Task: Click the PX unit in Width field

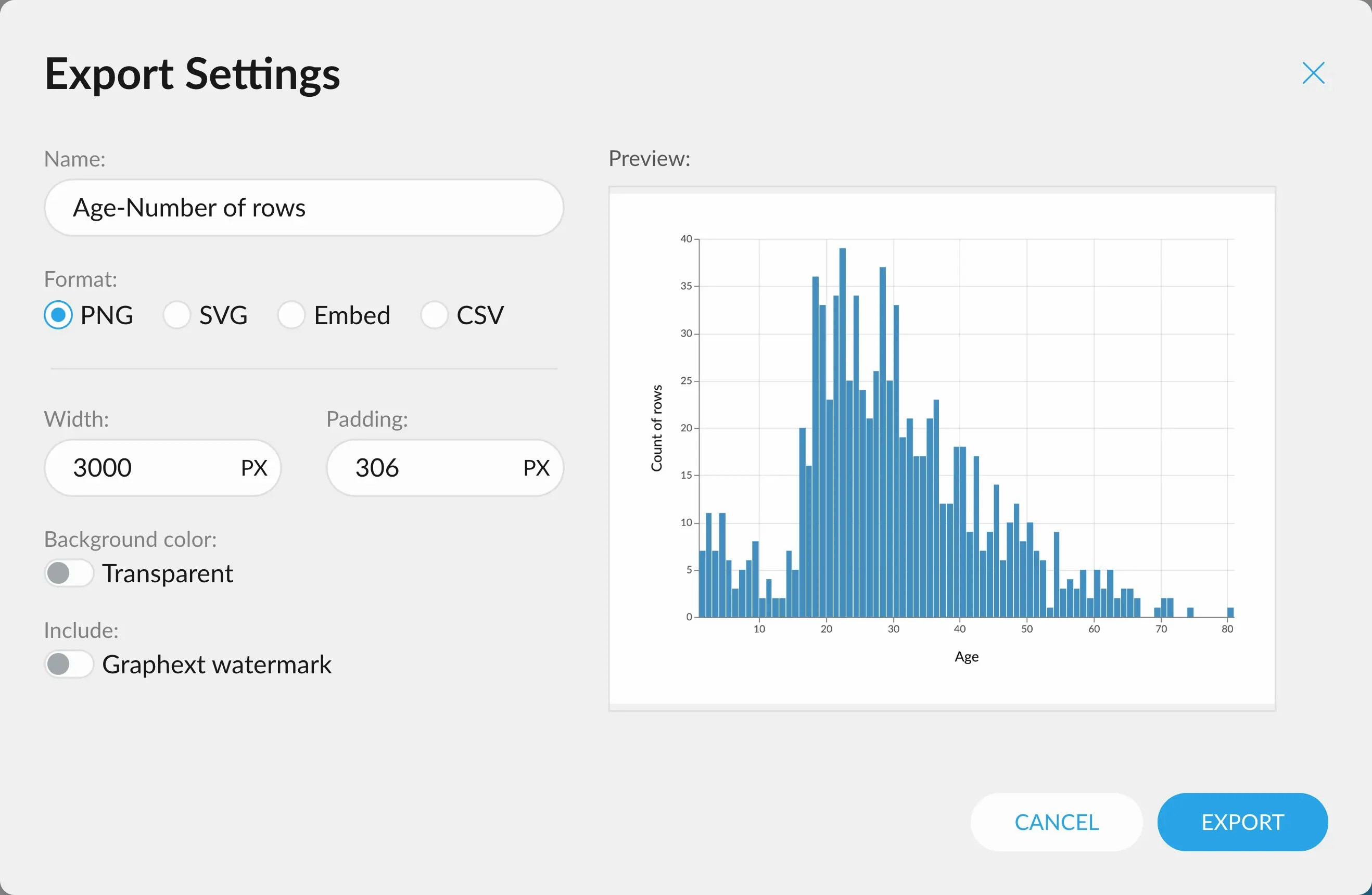Action: [254, 468]
